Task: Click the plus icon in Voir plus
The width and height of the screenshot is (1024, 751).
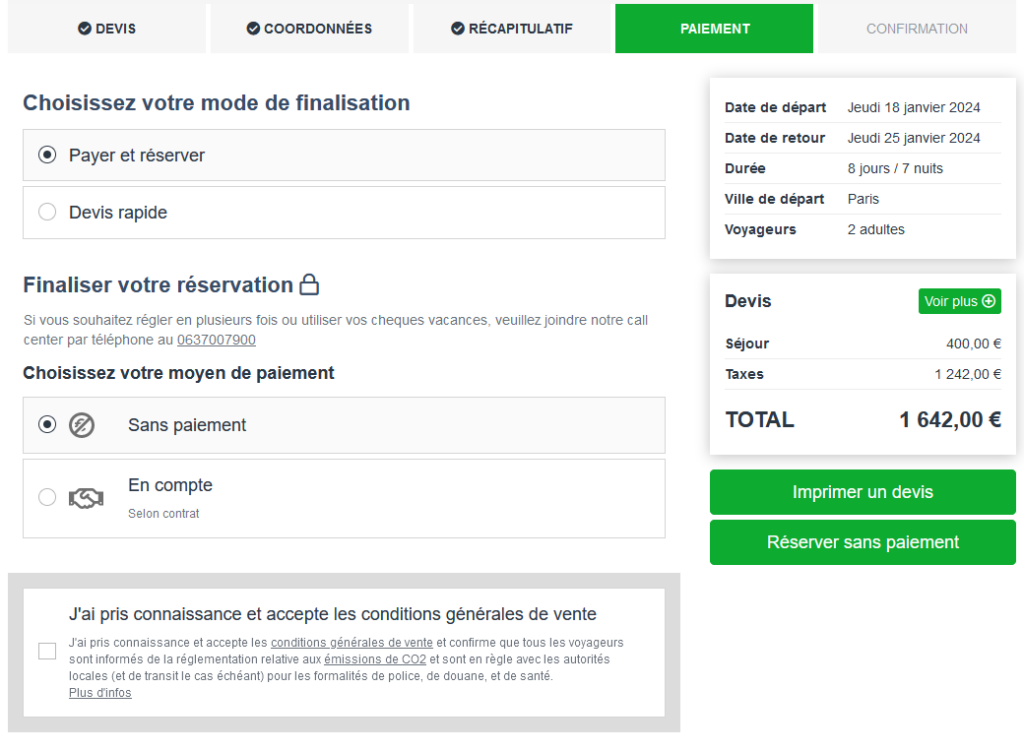Action: coord(989,301)
